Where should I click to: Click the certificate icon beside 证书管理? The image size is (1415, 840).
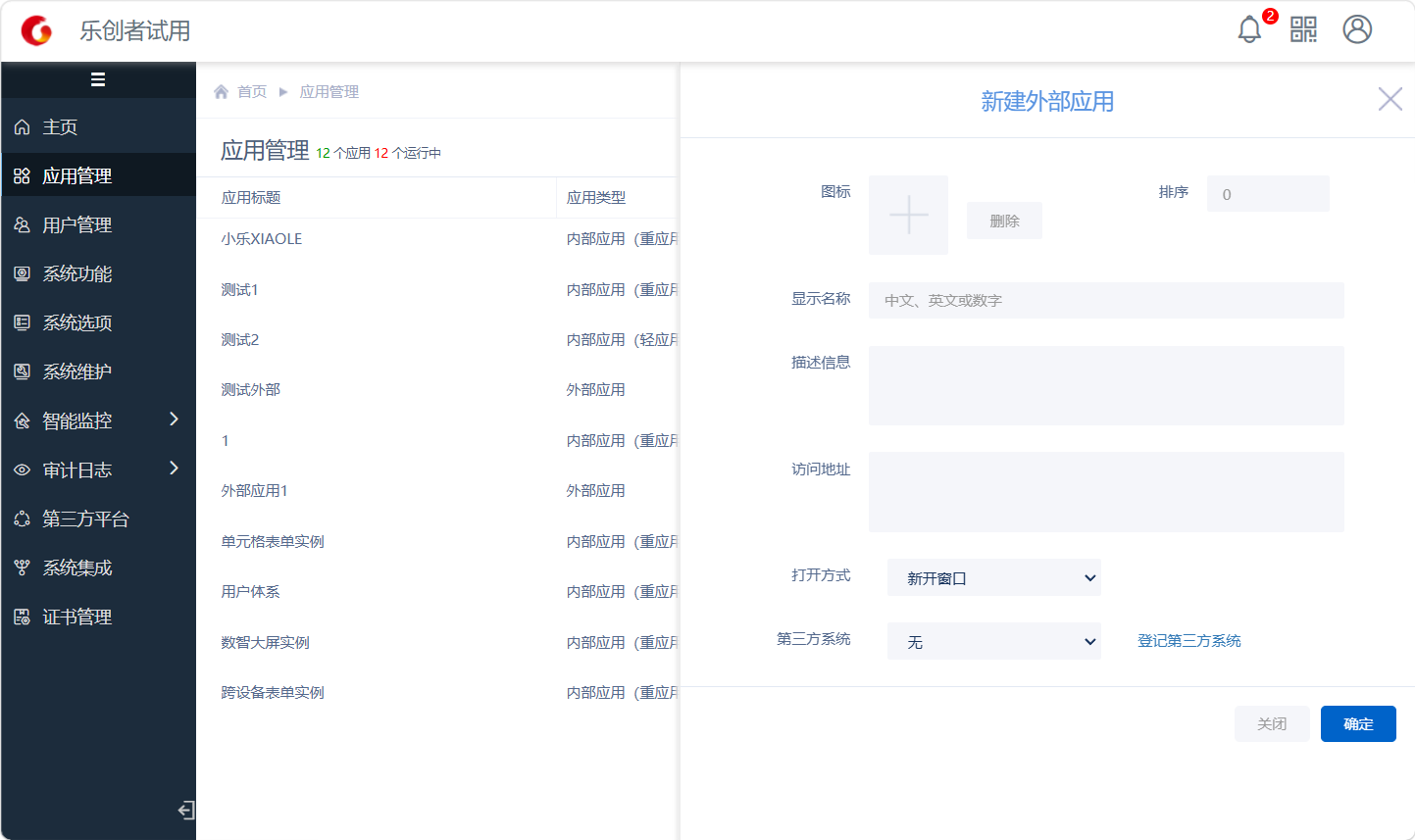click(x=22, y=618)
